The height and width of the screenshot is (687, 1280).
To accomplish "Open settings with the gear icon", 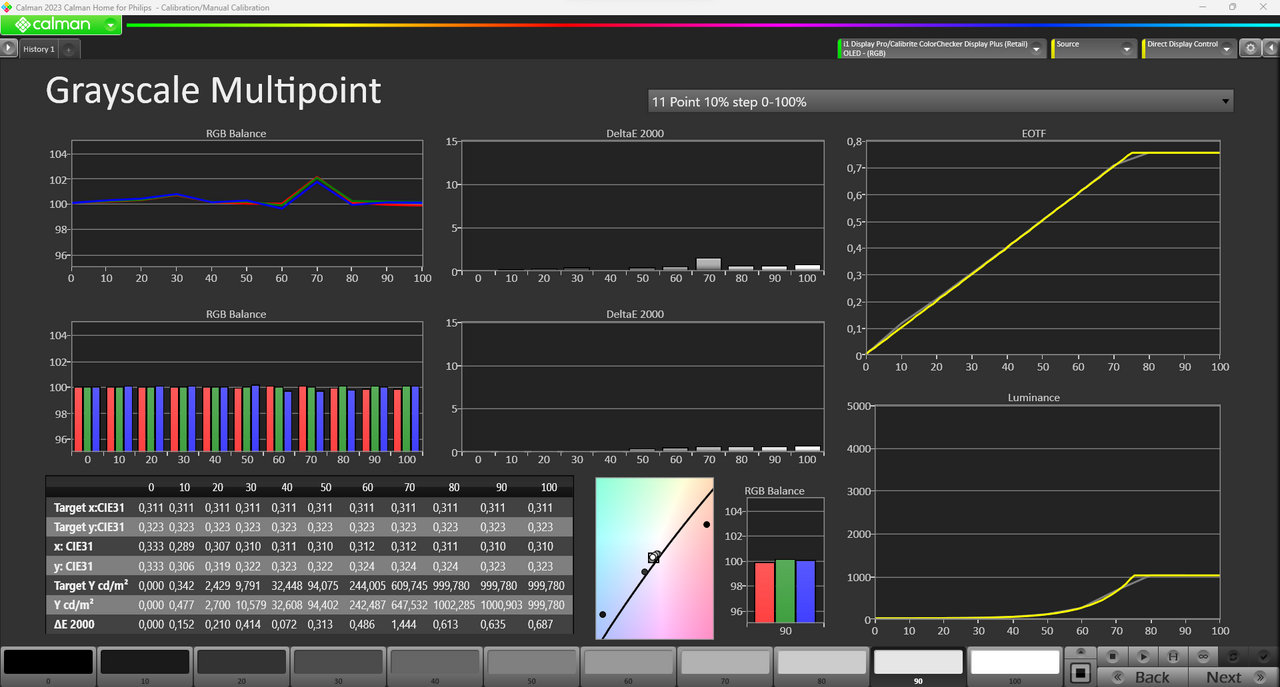I will [x=1250, y=48].
